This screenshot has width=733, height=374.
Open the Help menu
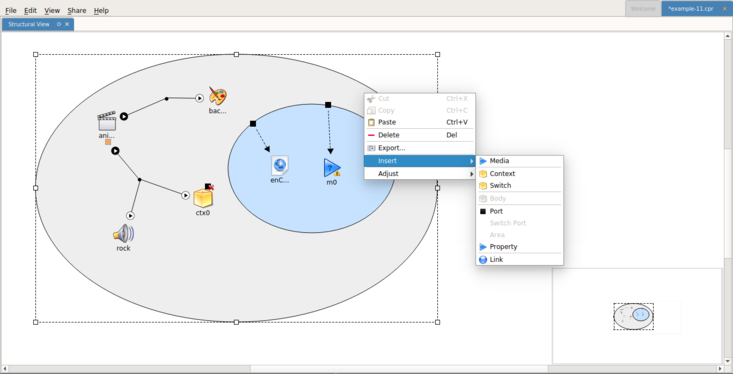point(101,10)
